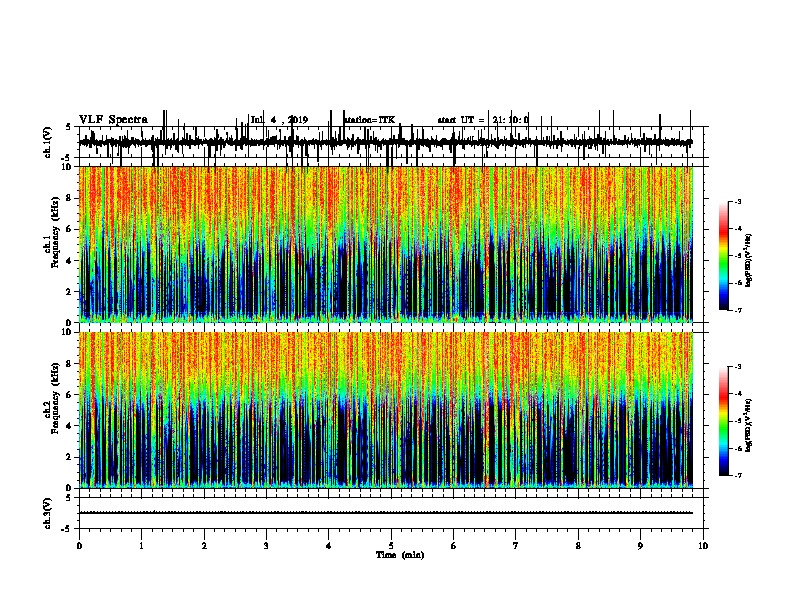Click the ch.1 spectrogram colorbar

coord(724,256)
